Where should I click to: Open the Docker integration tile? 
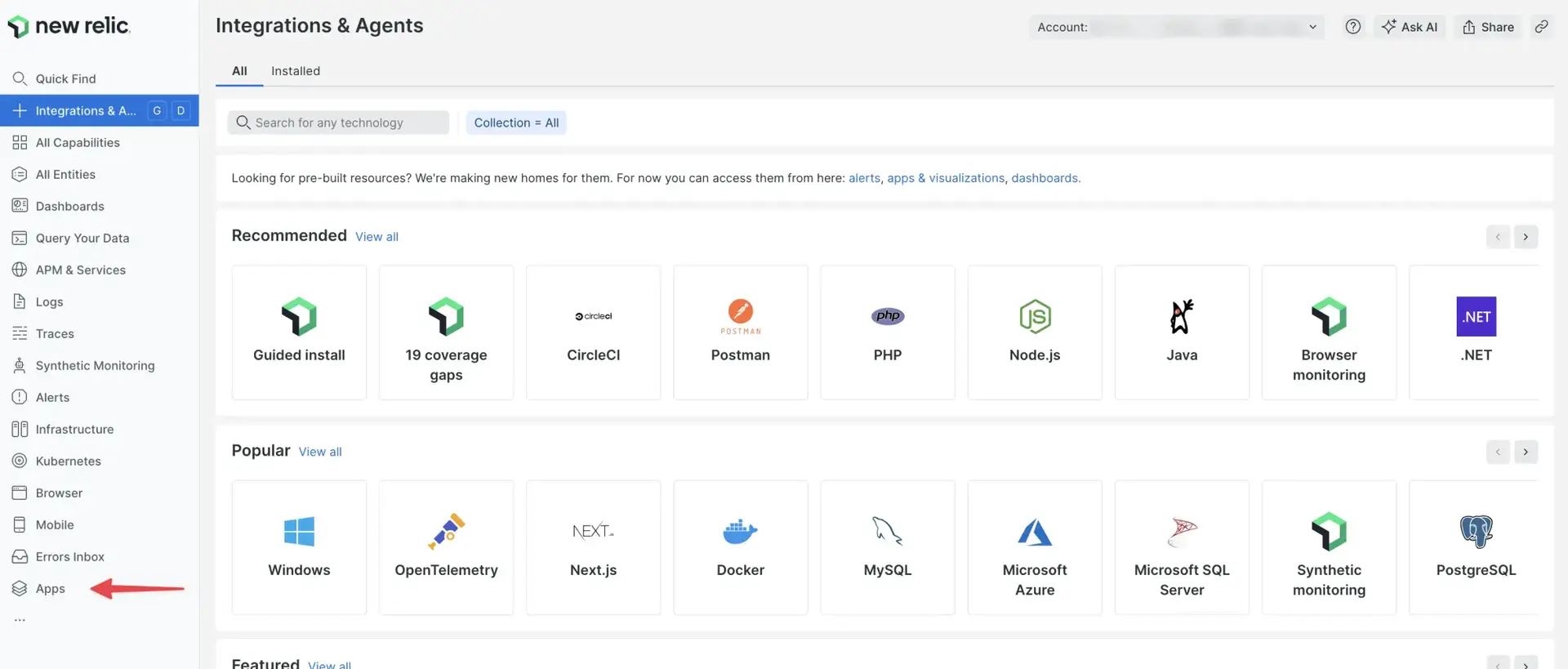pos(740,547)
